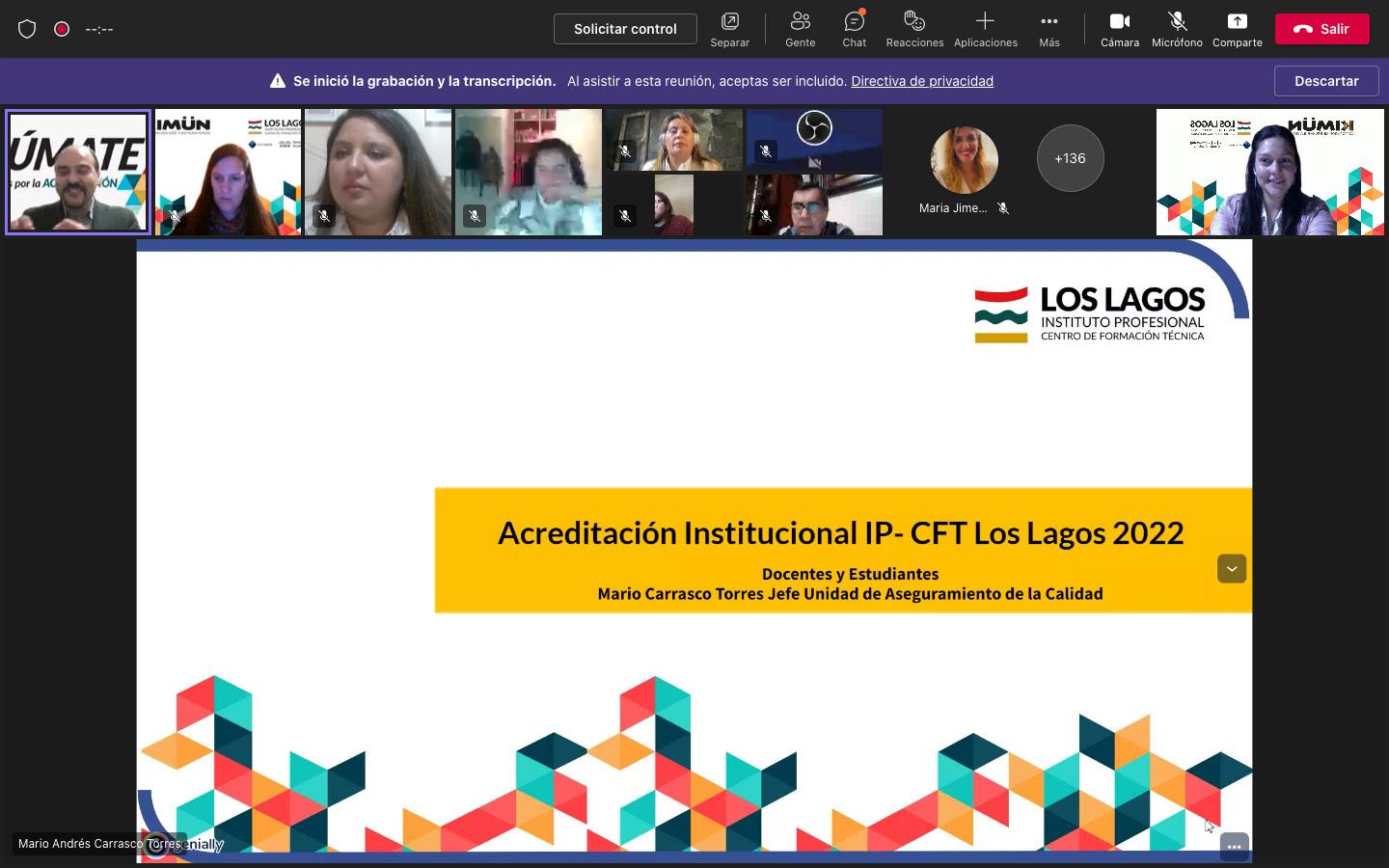Click the meeting timer display
The width and height of the screenshot is (1389, 868).
[x=99, y=29]
